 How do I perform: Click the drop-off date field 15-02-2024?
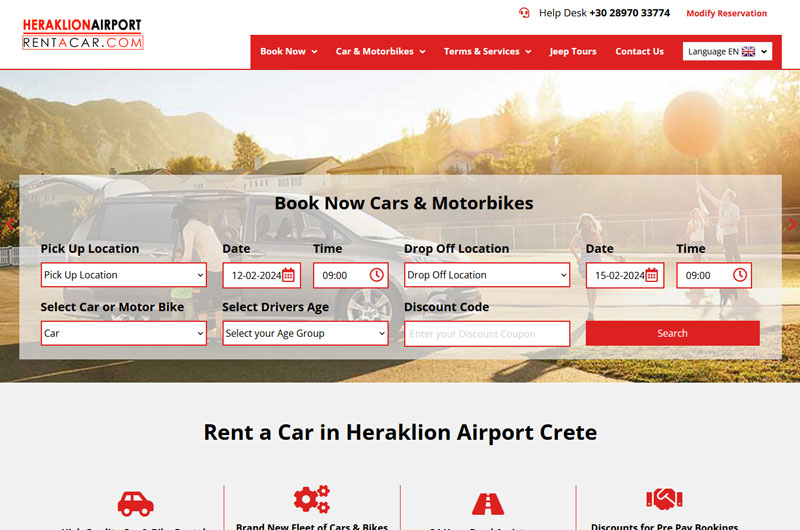tap(625, 275)
